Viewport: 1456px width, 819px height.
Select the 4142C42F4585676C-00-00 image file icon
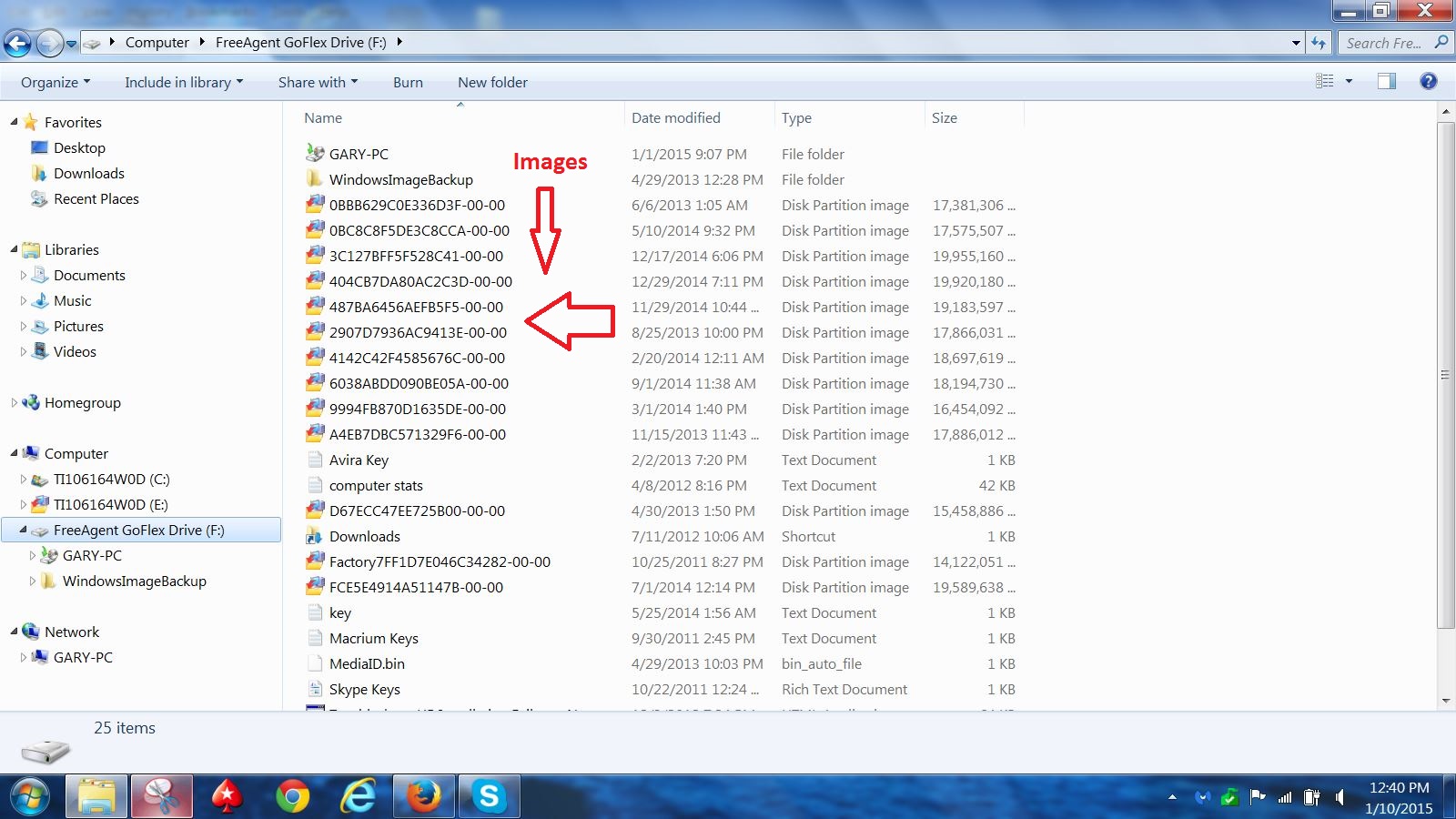[315, 357]
